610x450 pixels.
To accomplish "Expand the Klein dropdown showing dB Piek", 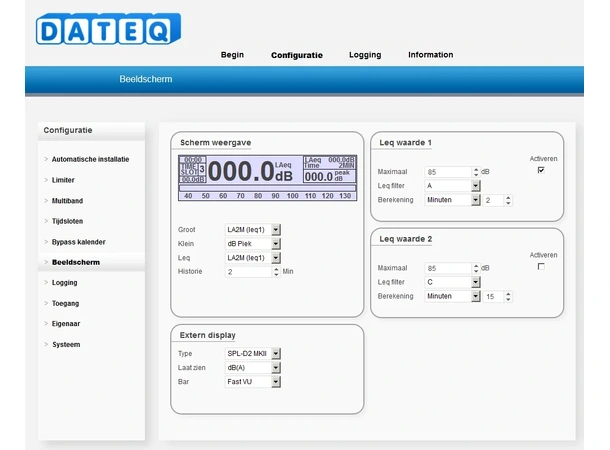I will (252, 243).
